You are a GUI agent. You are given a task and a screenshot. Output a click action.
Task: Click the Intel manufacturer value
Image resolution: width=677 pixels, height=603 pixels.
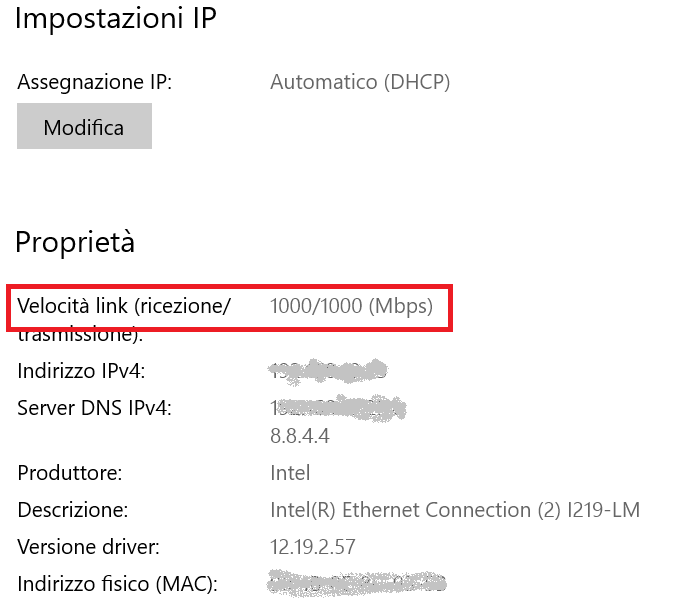pos(290,473)
